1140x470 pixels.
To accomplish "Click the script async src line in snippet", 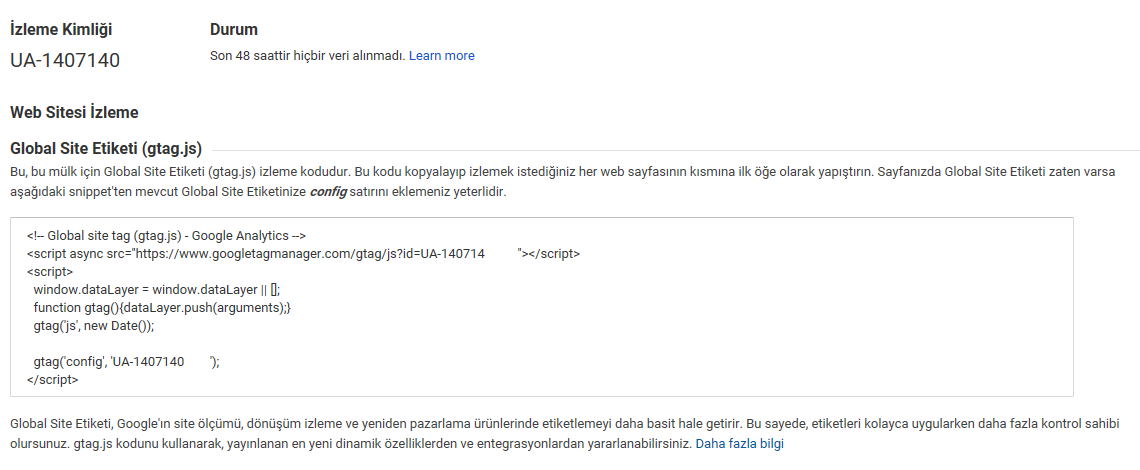I will point(303,254).
